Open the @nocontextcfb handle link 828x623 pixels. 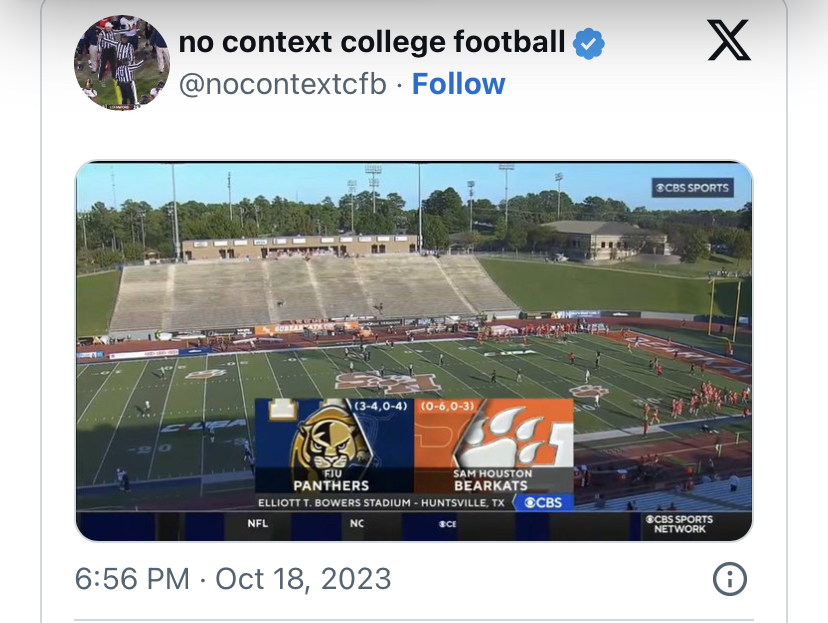(282, 84)
